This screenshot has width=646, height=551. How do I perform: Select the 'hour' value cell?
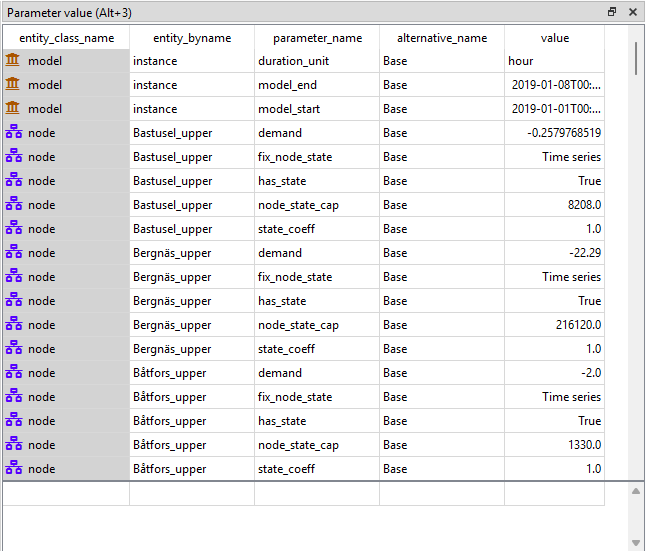click(x=555, y=61)
